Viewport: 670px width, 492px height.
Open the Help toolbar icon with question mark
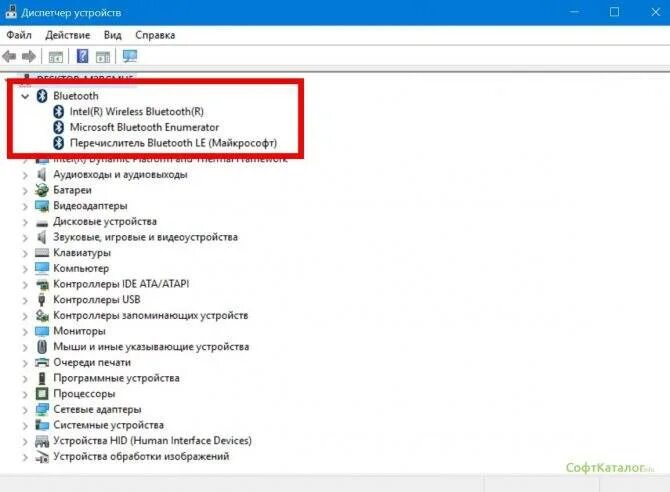coord(82,56)
